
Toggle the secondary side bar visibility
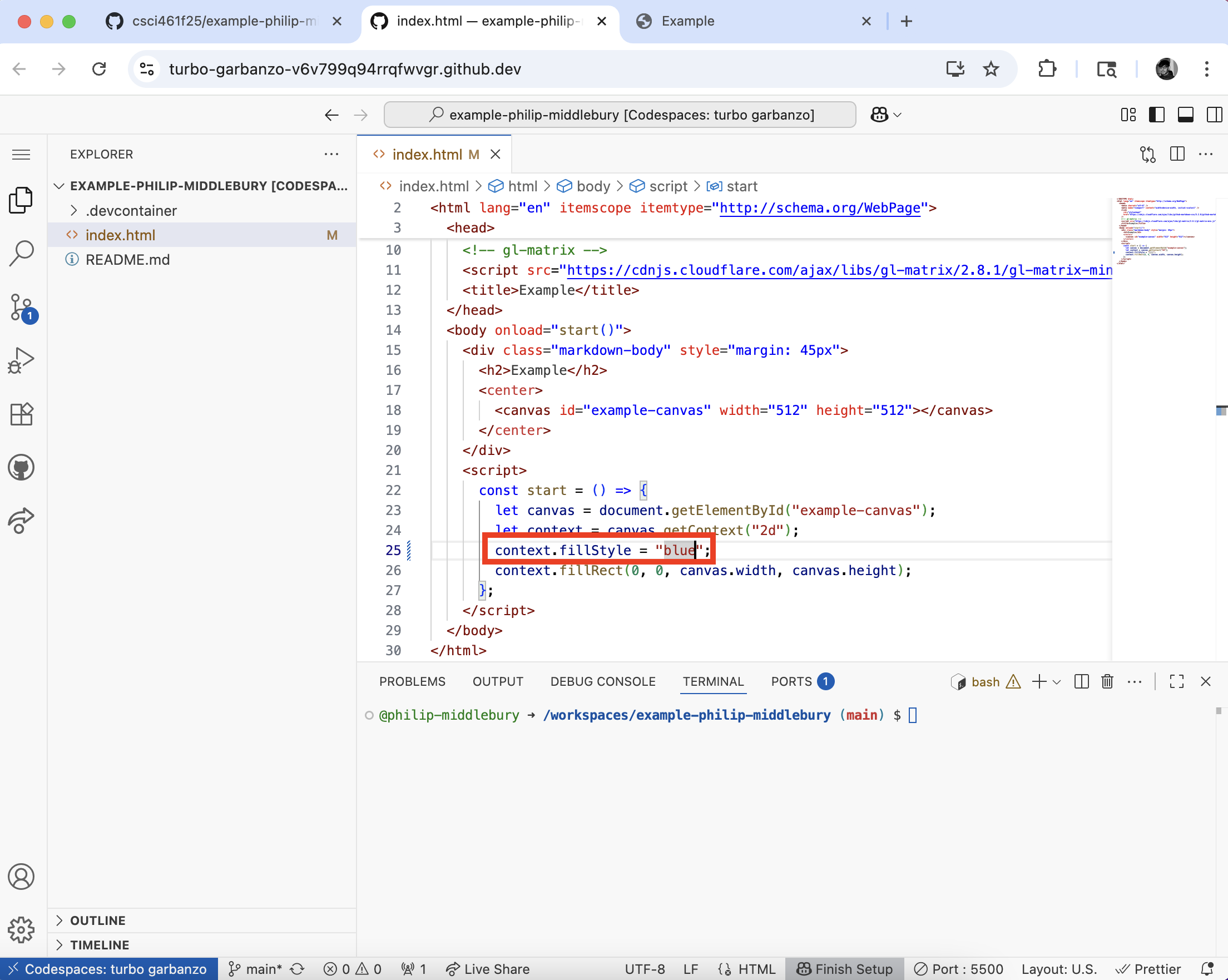pyautogui.click(x=1214, y=115)
